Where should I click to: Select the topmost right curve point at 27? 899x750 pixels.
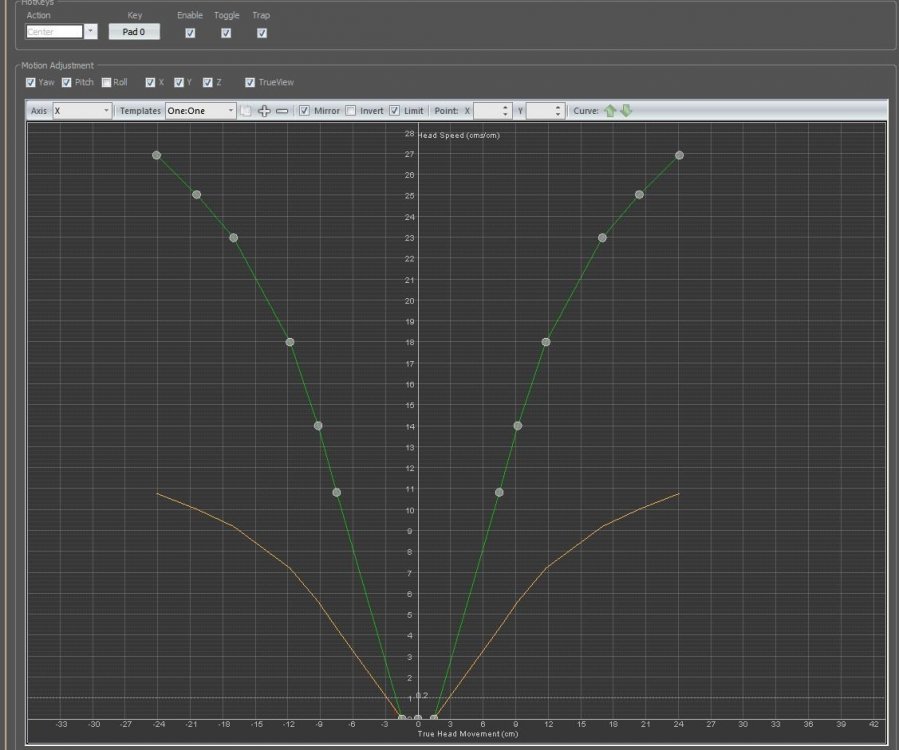click(x=679, y=155)
